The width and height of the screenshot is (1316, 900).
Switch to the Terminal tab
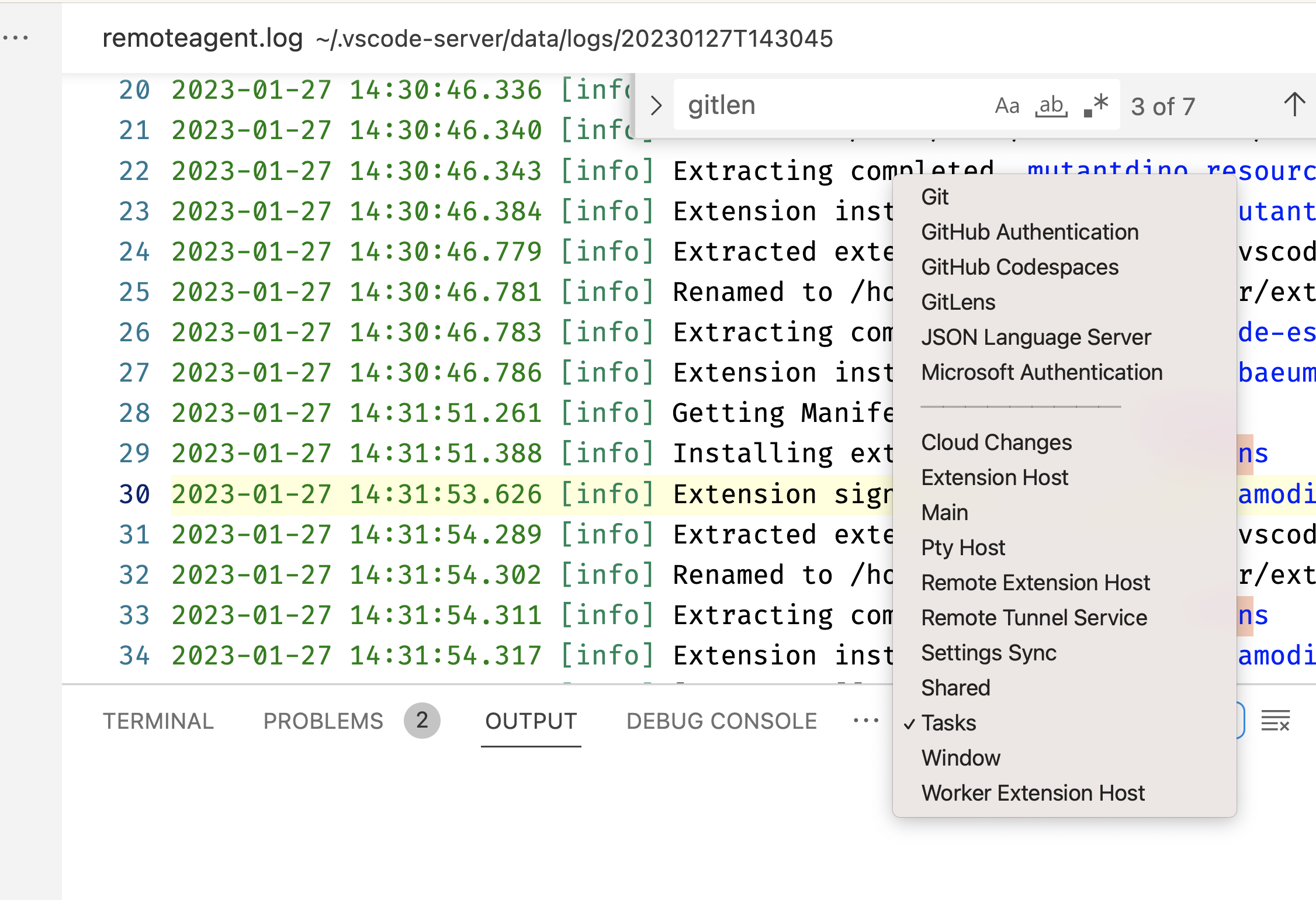[158, 721]
